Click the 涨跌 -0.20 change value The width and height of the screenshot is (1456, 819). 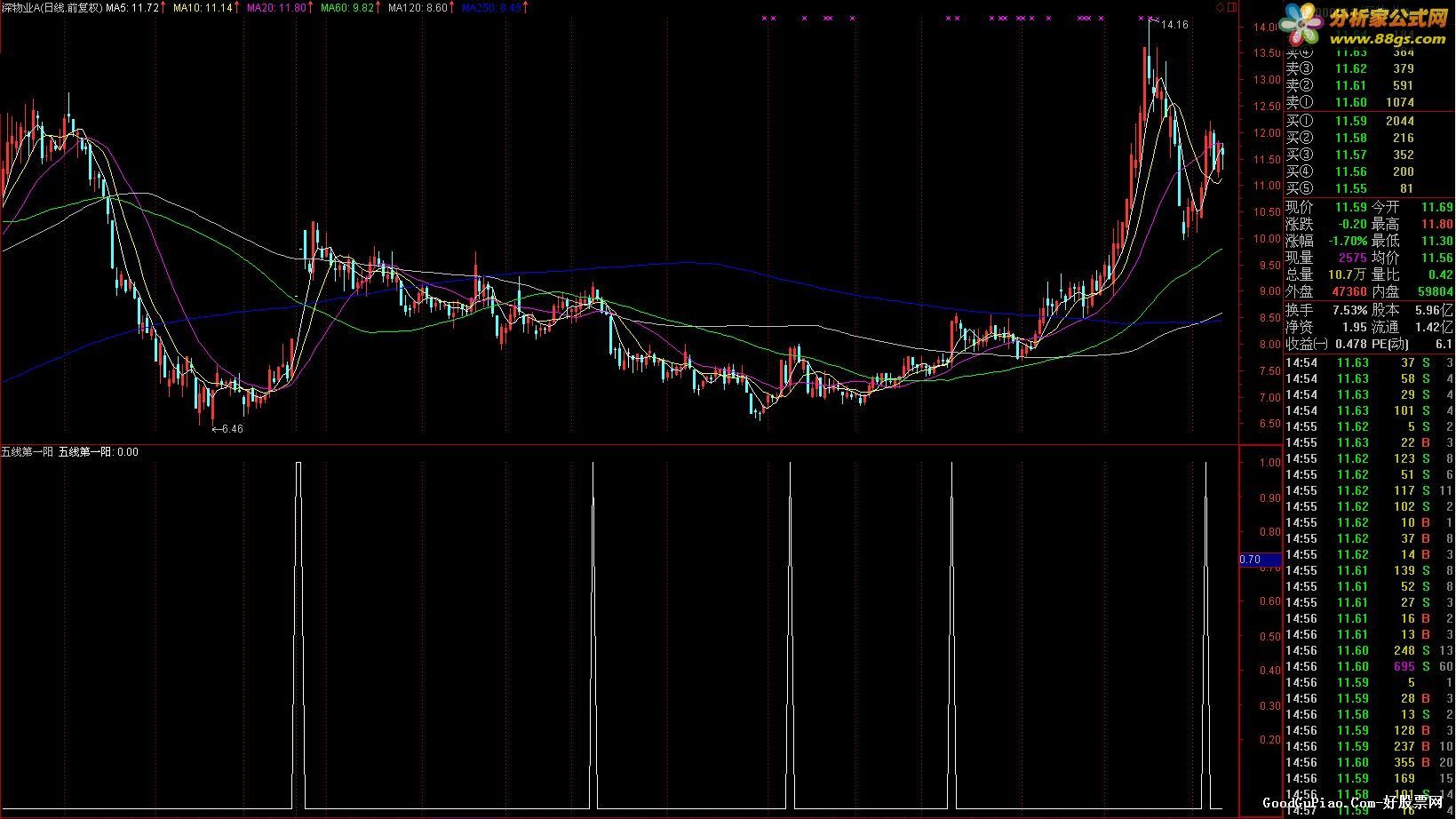click(x=1352, y=224)
